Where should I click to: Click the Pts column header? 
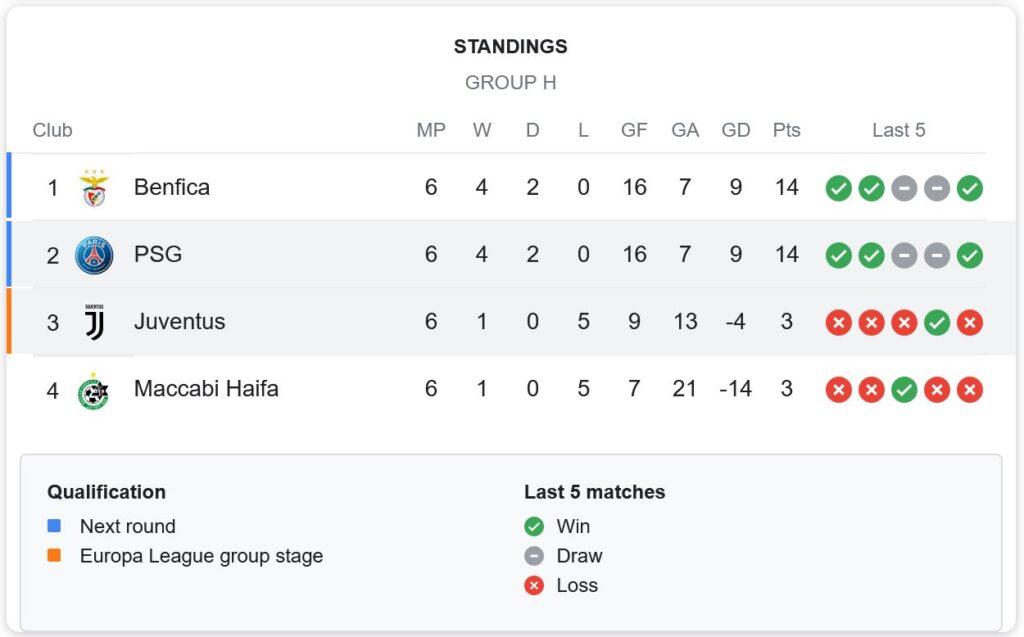click(x=786, y=130)
